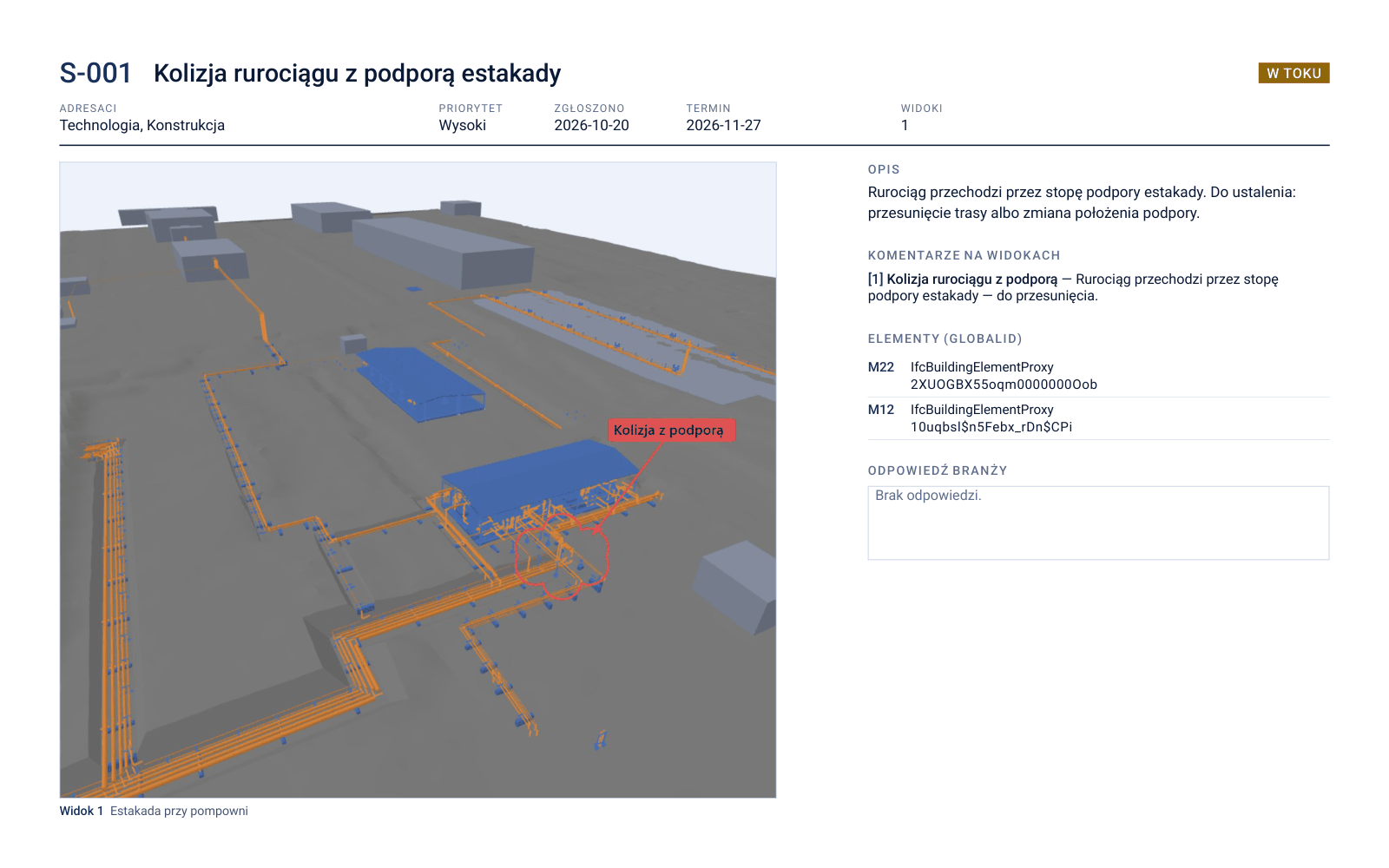Click the 'ZGŁOSZONO' field label
This screenshot has width=1389, height=868.
tap(589, 108)
